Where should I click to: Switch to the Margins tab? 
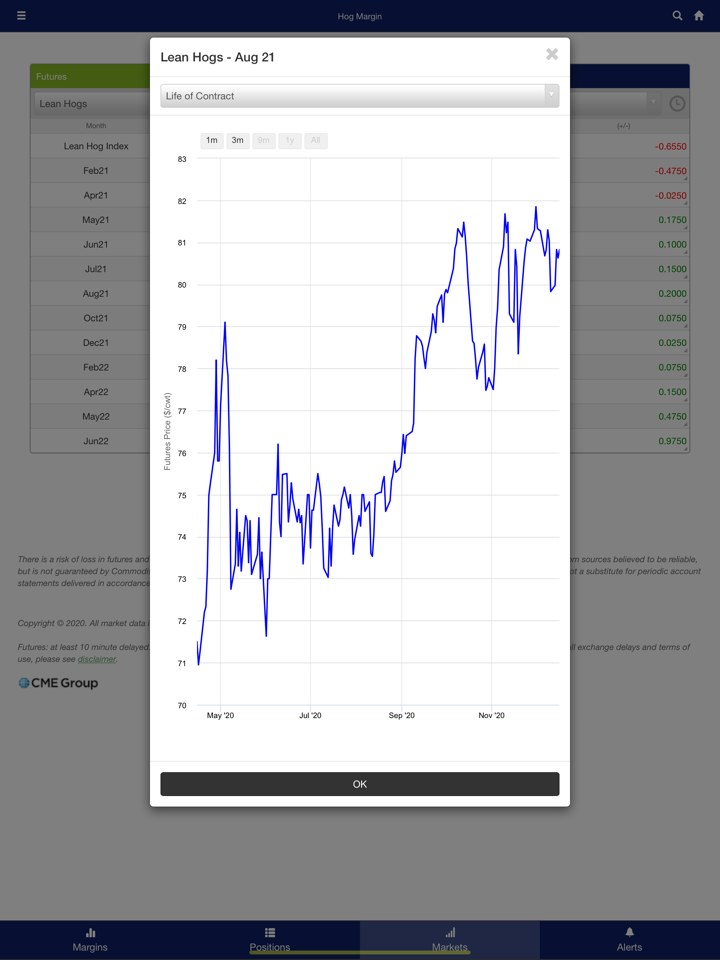click(90, 946)
